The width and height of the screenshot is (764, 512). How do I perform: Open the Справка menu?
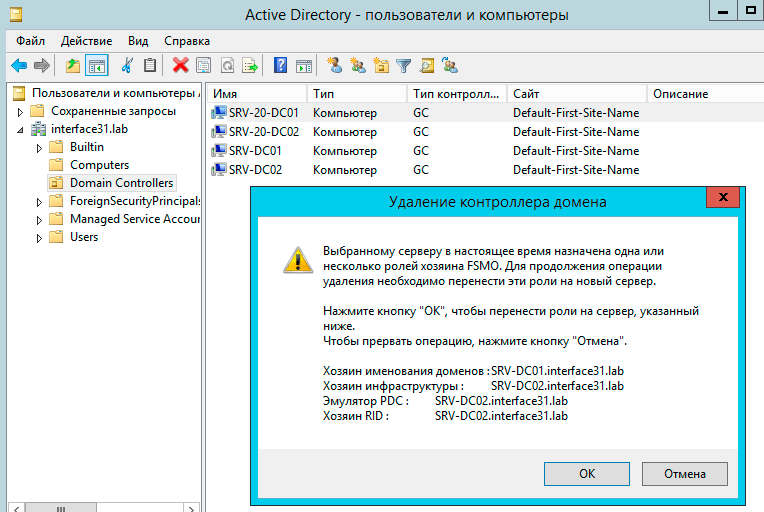pos(187,41)
